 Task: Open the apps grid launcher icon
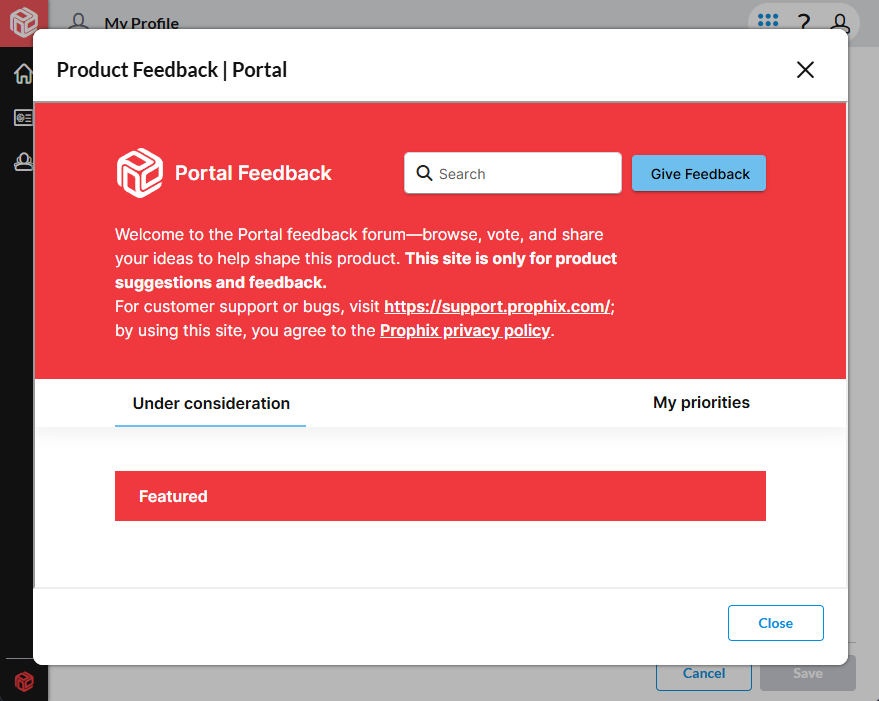click(x=768, y=21)
